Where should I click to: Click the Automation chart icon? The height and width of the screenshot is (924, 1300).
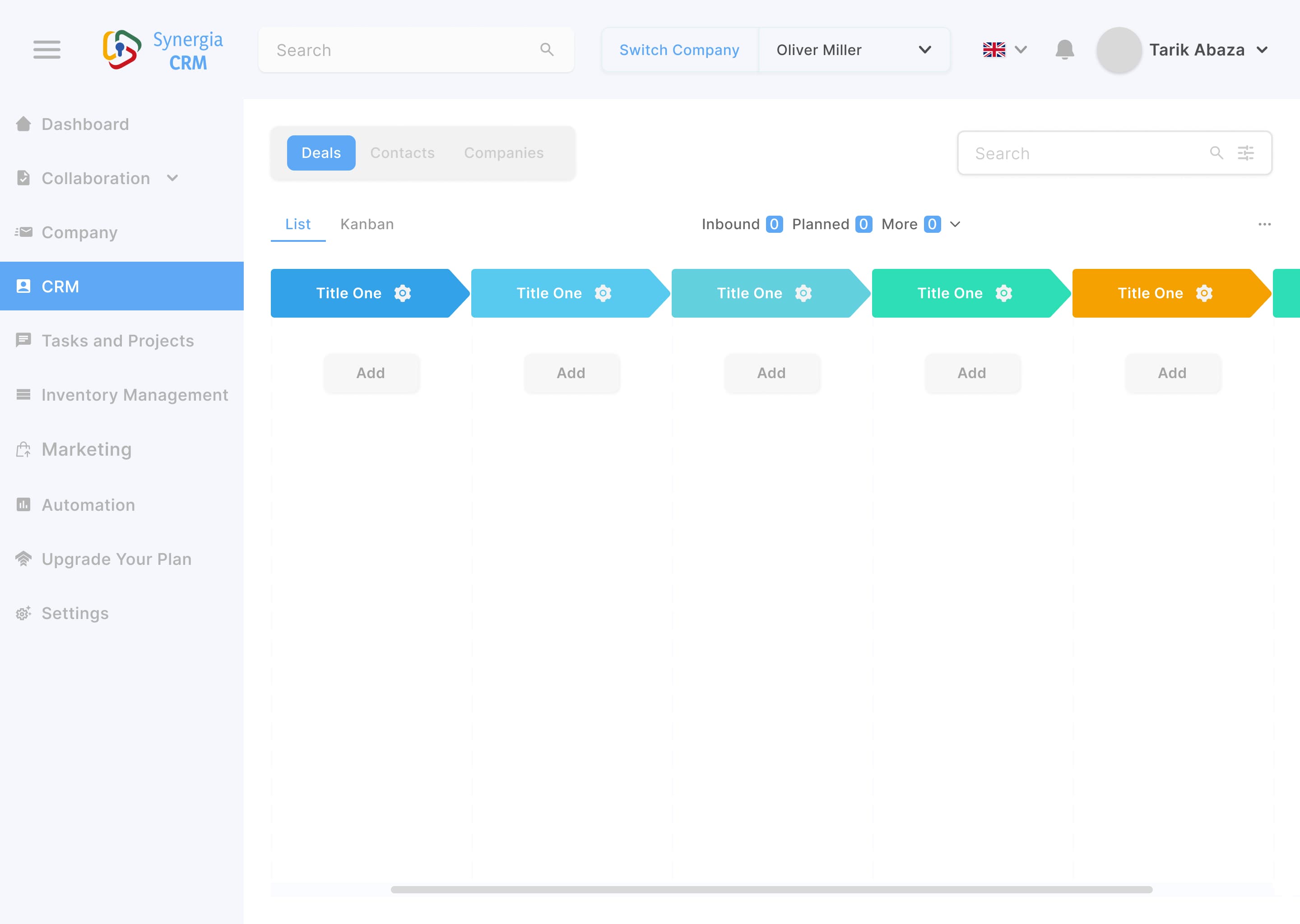click(x=23, y=505)
